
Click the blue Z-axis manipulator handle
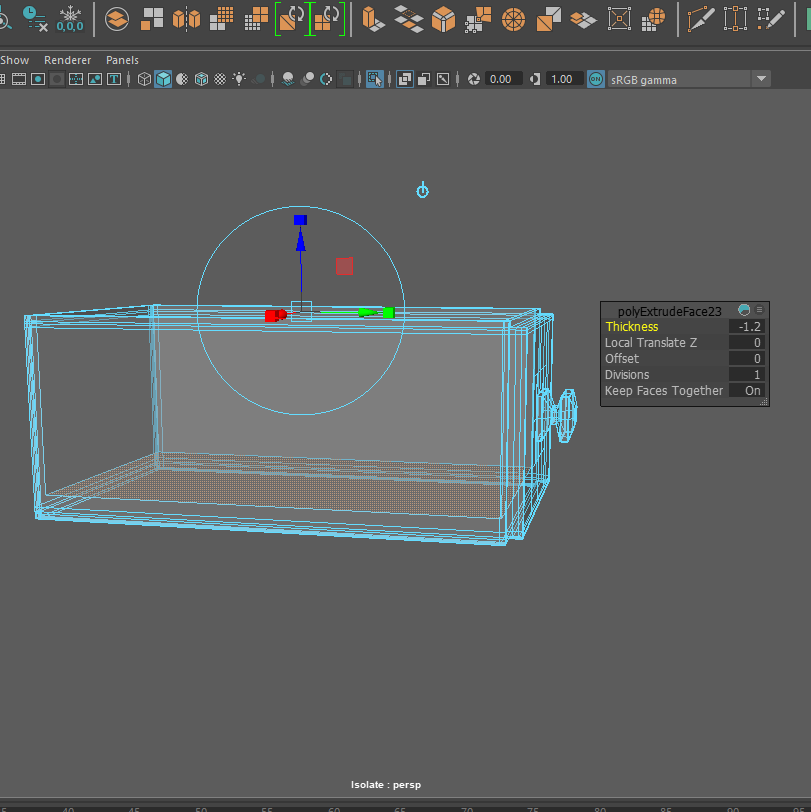(x=300, y=220)
